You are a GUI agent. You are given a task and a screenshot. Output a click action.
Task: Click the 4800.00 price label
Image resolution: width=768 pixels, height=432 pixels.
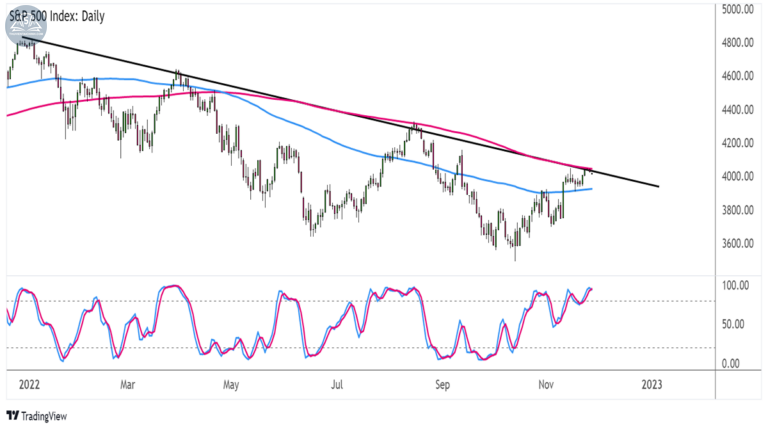pyautogui.click(x=738, y=43)
